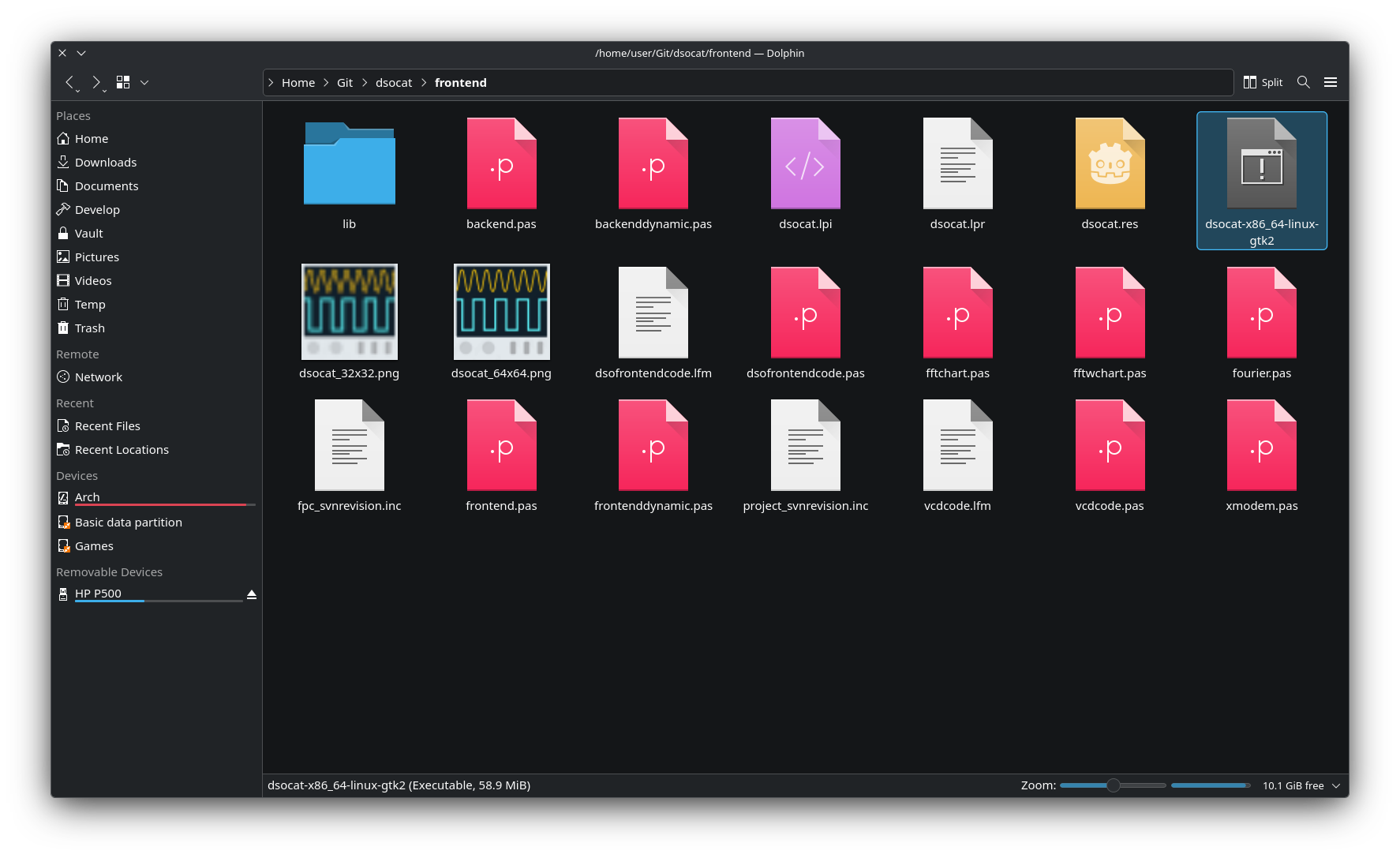This screenshot has height=858, width=1400.
Task: Select vcdcode.pas file icon
Action: tap(1110, 445)
